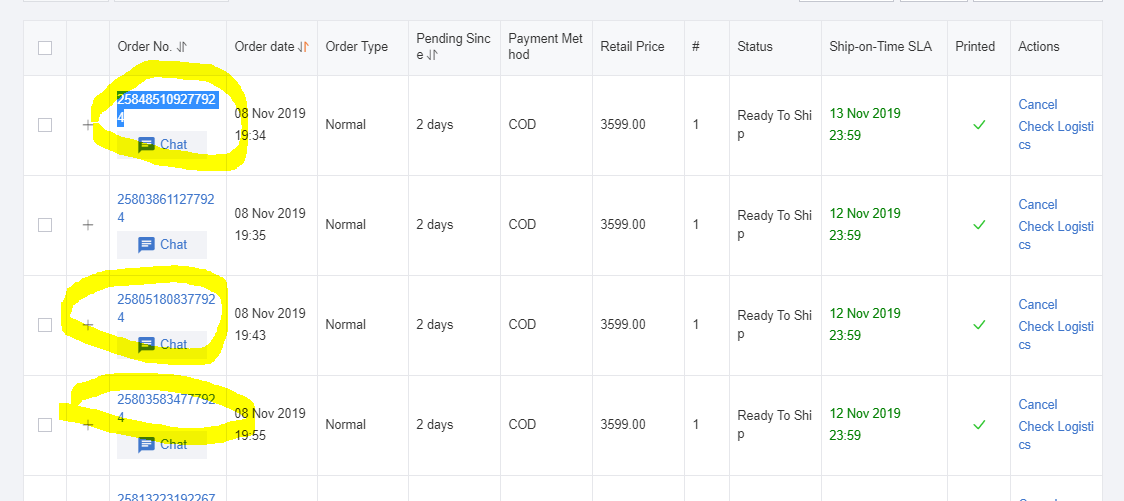
Task: Open Chat for order 258051808377924
Action: 162,344
